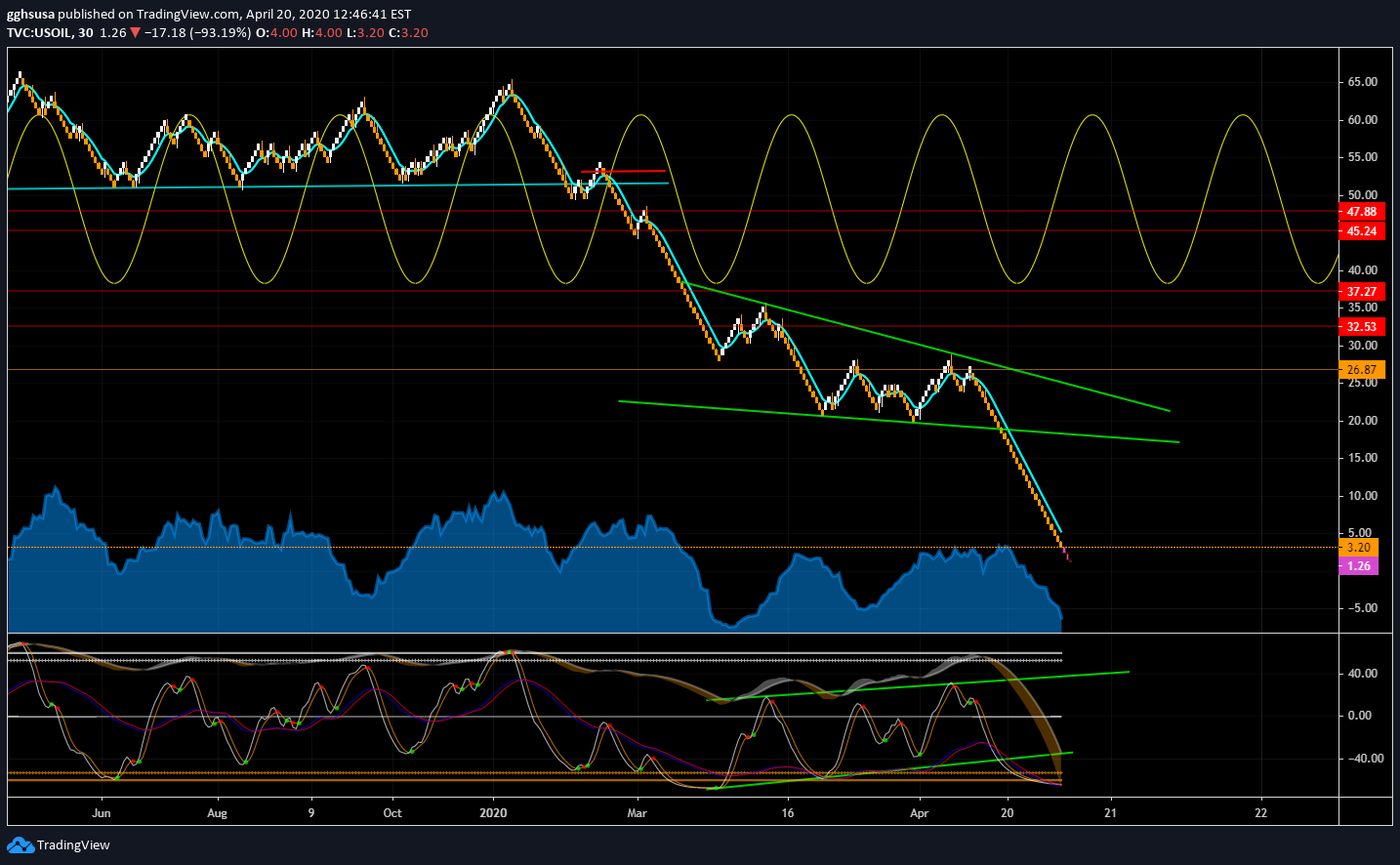Click the red 37.27 price label
Image resolution: width=1400 pixels, height=865 pixels.
point(1362,292)
